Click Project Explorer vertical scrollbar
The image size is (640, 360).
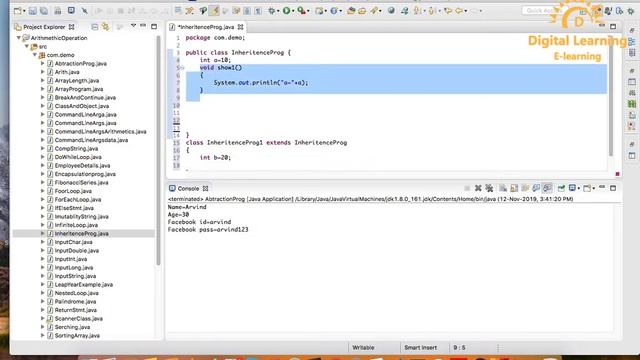point(158,151)
